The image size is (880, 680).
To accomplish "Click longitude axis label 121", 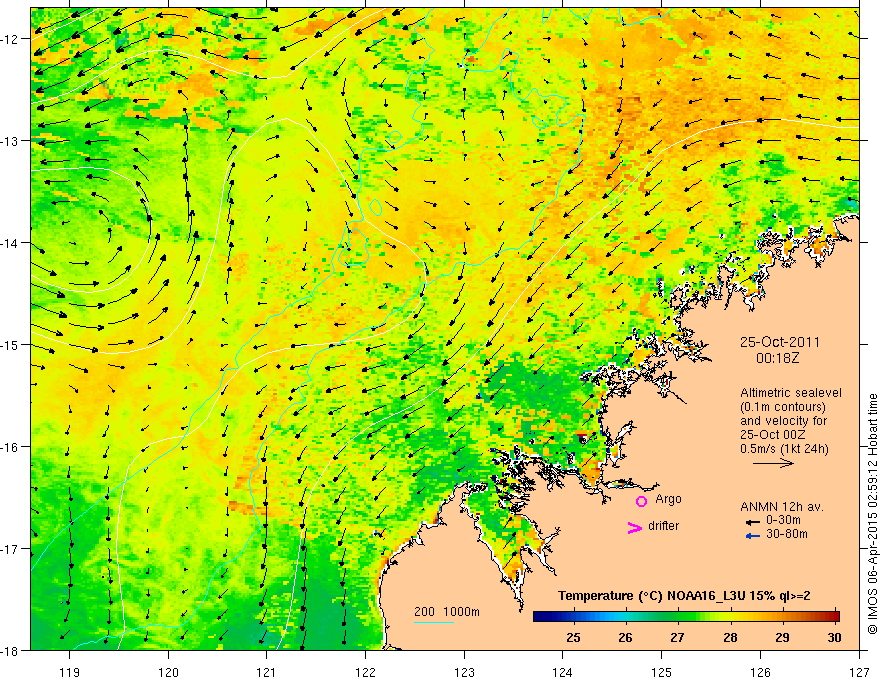I will [266, 673].
